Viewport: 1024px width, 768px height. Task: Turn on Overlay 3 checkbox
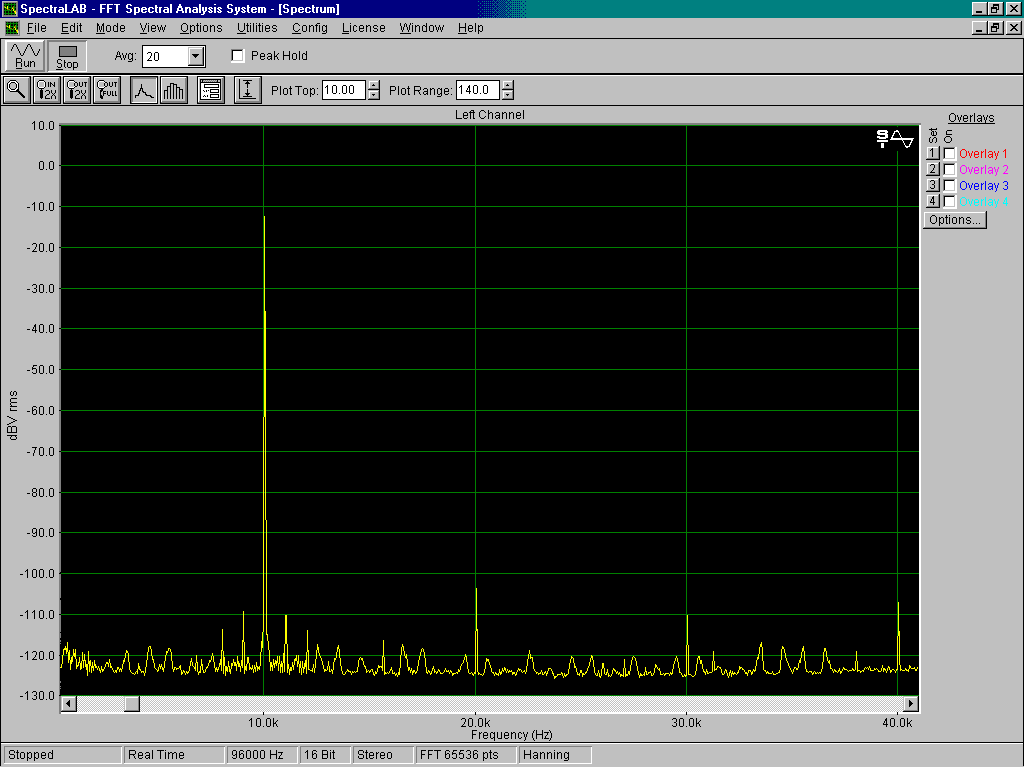950,186
